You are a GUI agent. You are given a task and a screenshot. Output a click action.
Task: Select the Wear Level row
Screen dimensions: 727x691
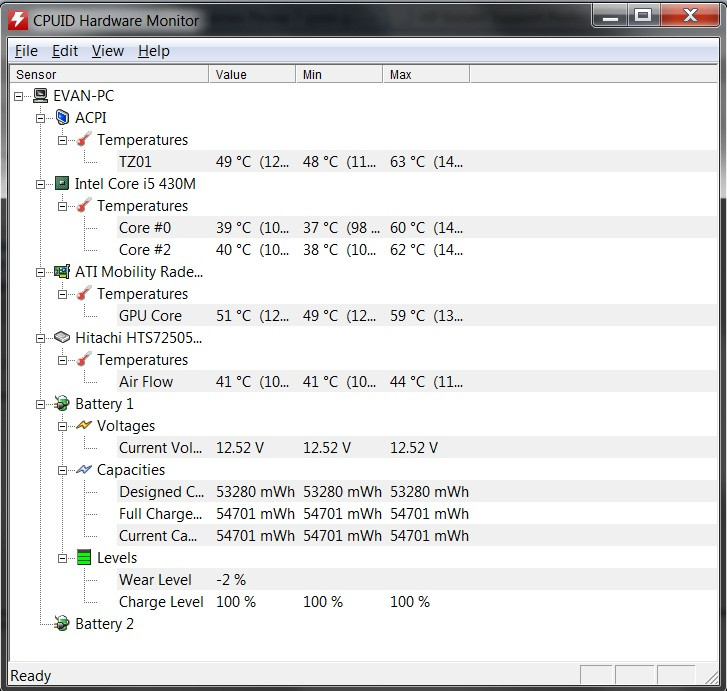pyautogui.click(x=417, y=579)
